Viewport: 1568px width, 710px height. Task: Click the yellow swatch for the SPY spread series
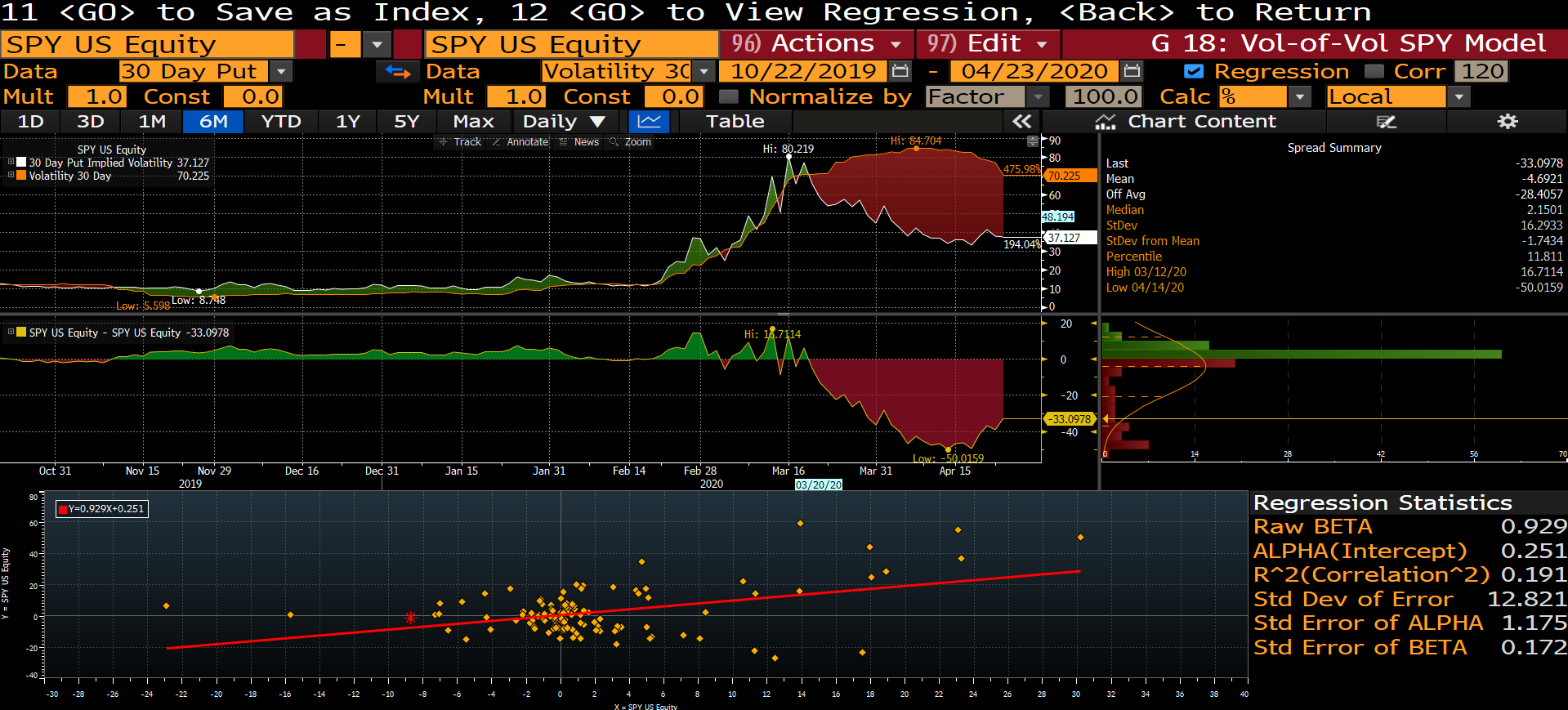pos(21,332)
